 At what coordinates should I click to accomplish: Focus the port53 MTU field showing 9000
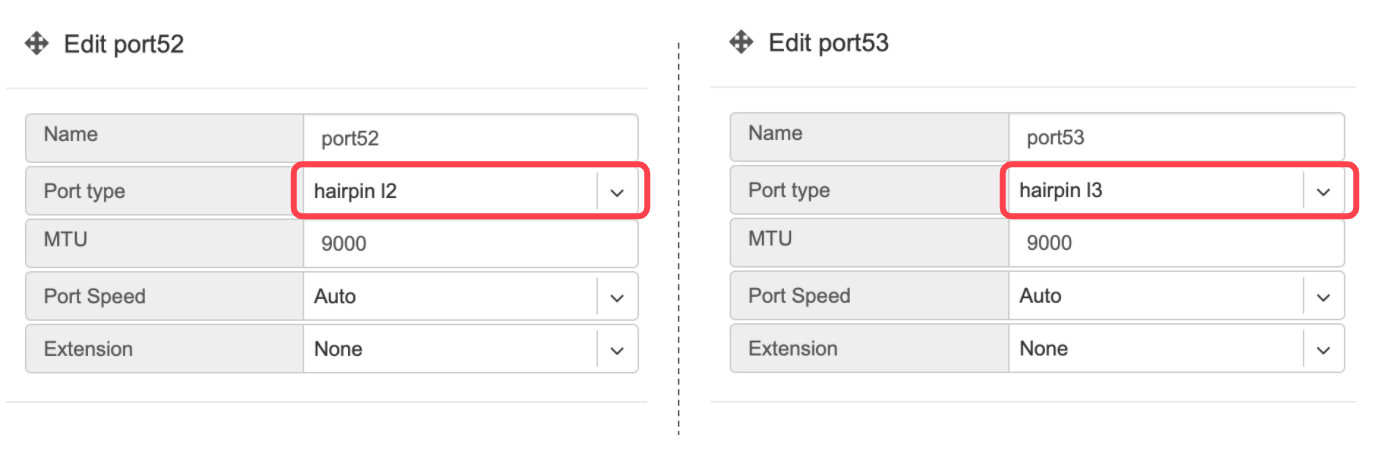(x=1177, y=243)
